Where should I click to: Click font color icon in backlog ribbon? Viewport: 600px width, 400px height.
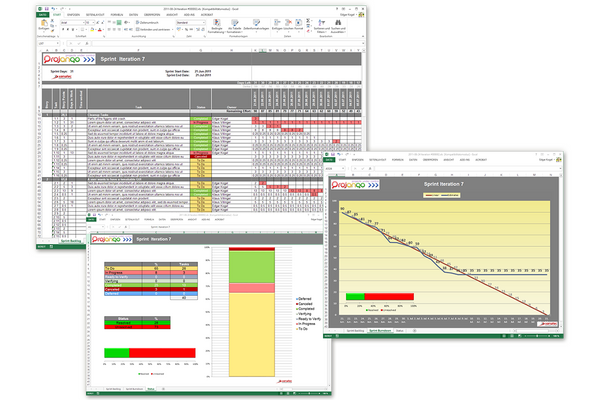pyautogui.click(x=100, y=29)
